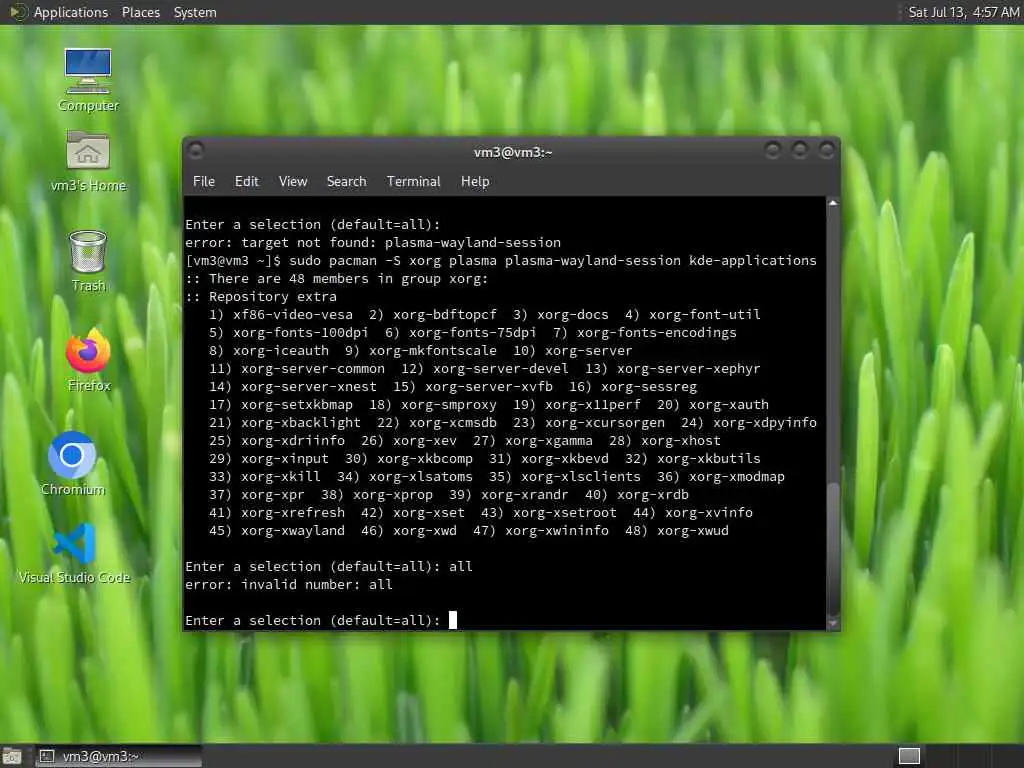This screenshot has height=768, width=1024.
Task: Click the show desktop icon in bottom panel
Action: point(12,756)
